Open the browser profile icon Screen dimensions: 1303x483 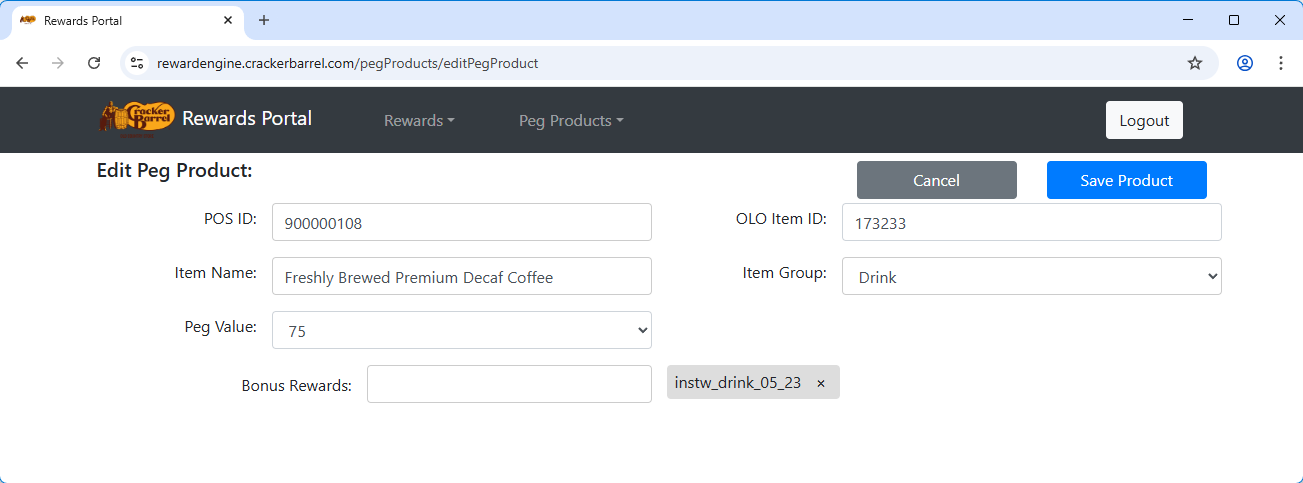1244,63
